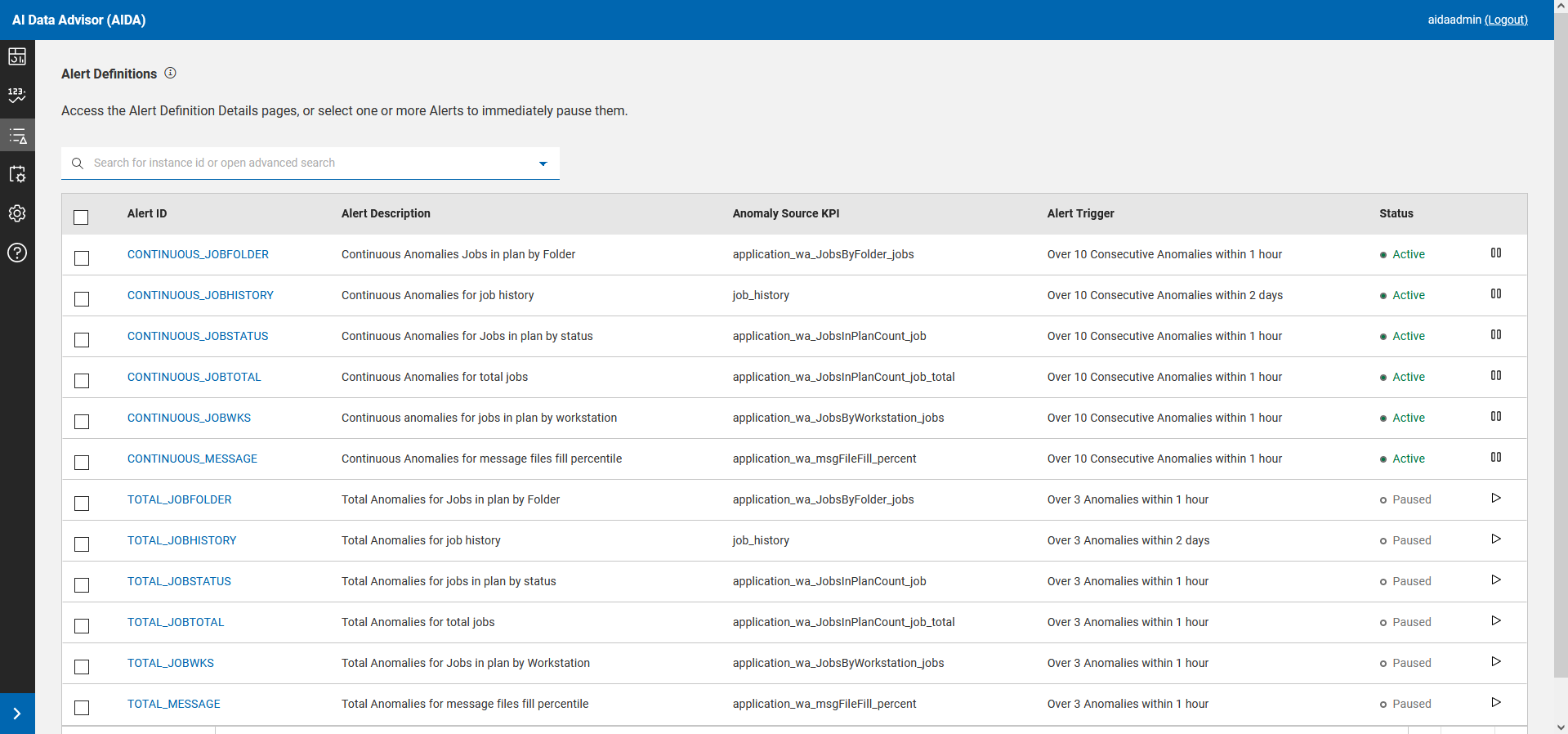Click info icon next to Alert Definitions
The image size is (1568, 734).
[x=170, y=73]
